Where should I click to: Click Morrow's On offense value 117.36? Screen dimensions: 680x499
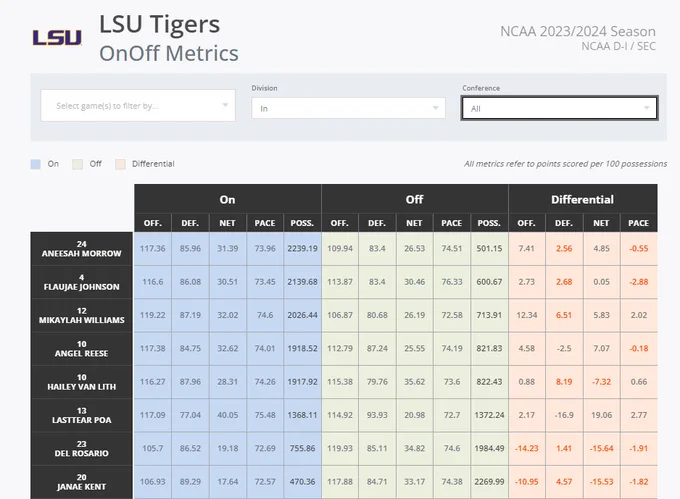tap(153, 248)
